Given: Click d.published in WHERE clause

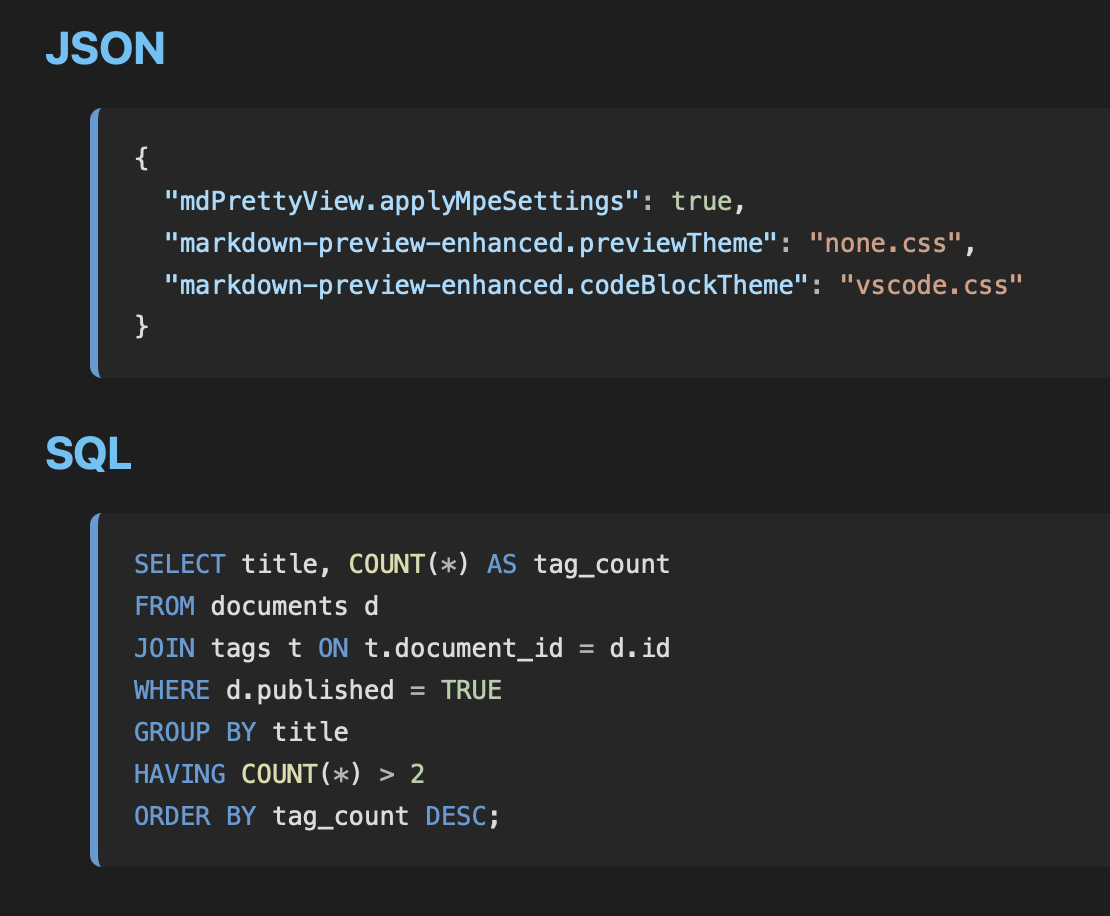Looking at the screenshot, I should (309, 690).
